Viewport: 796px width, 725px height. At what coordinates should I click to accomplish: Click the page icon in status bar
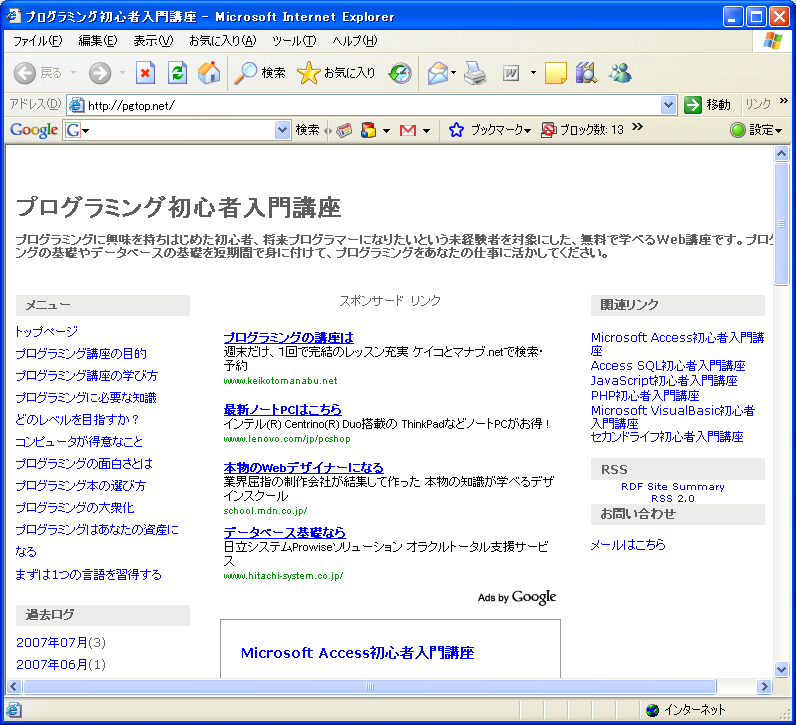[x=14, y=710]
